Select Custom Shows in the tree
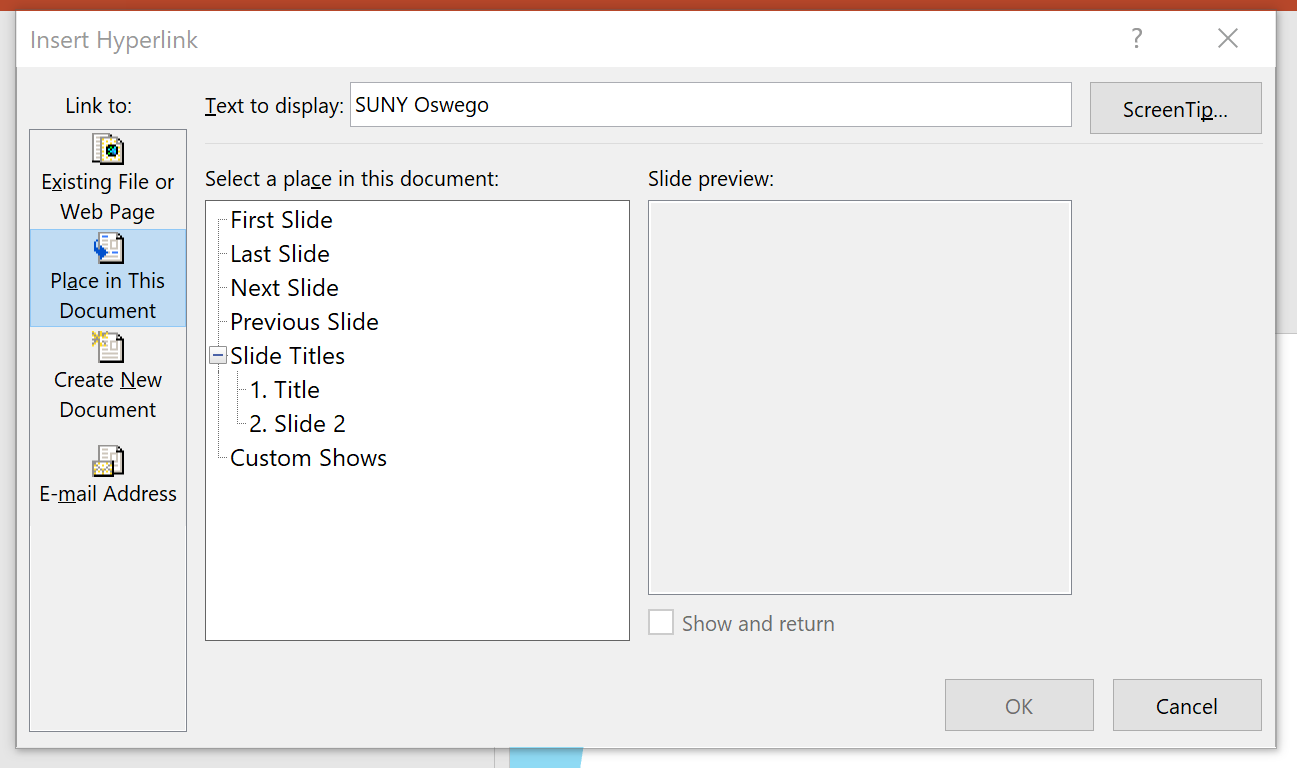The height and width of the screenshot is (768, 1297). click(x=308, y=458)
